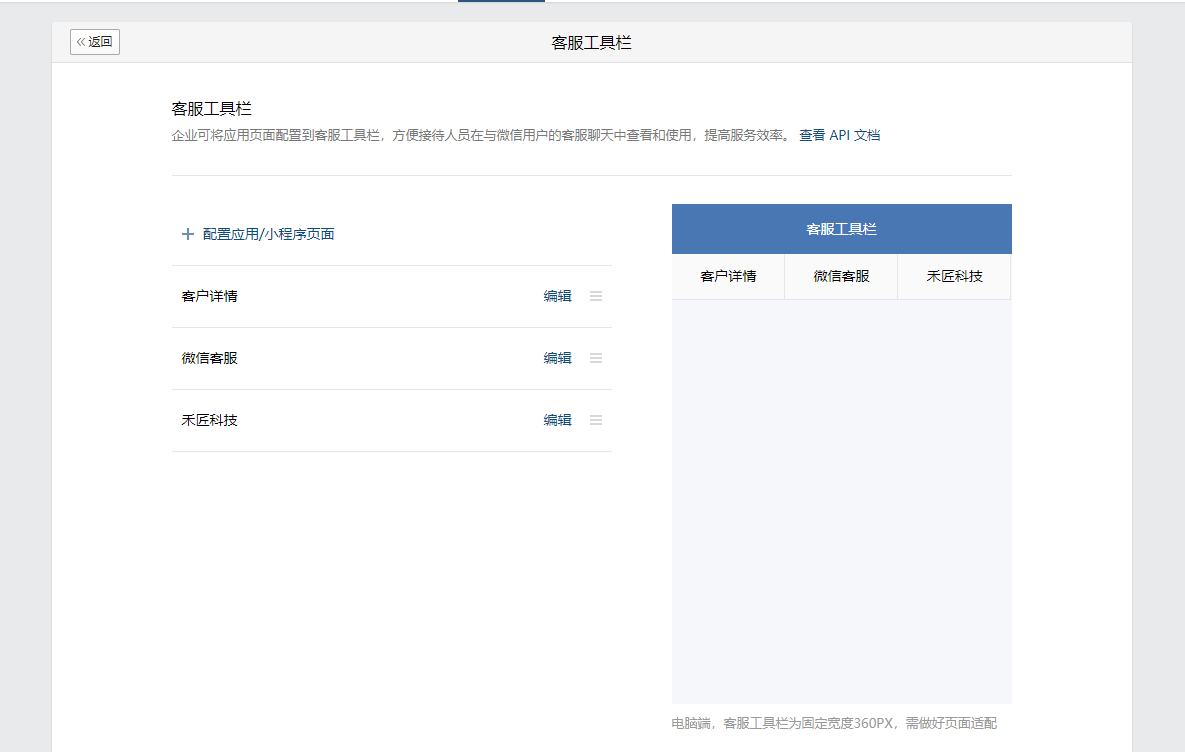
Task: Select the drag handle on 禾匠科技 row
Action: coord(596,420)
